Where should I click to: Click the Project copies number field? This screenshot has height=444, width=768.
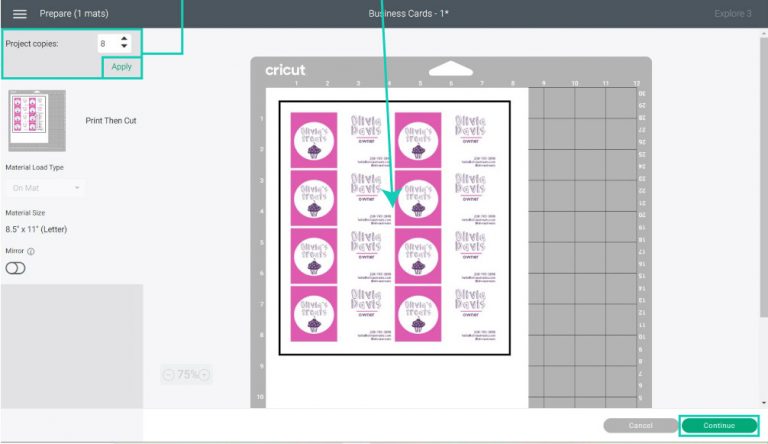[x=109, y=44]
